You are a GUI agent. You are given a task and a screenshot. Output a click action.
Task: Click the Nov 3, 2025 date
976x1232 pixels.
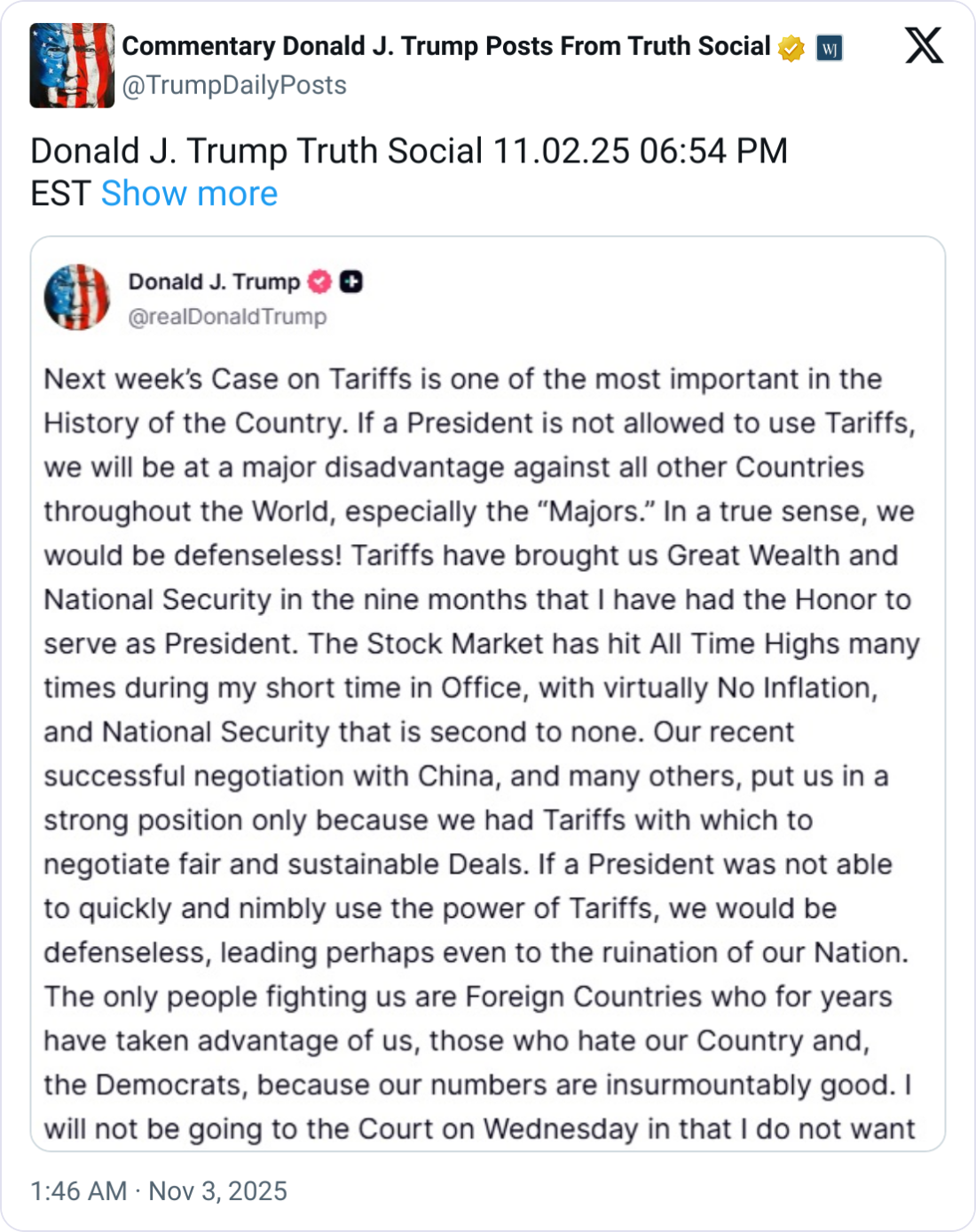tap(217, 1191)
